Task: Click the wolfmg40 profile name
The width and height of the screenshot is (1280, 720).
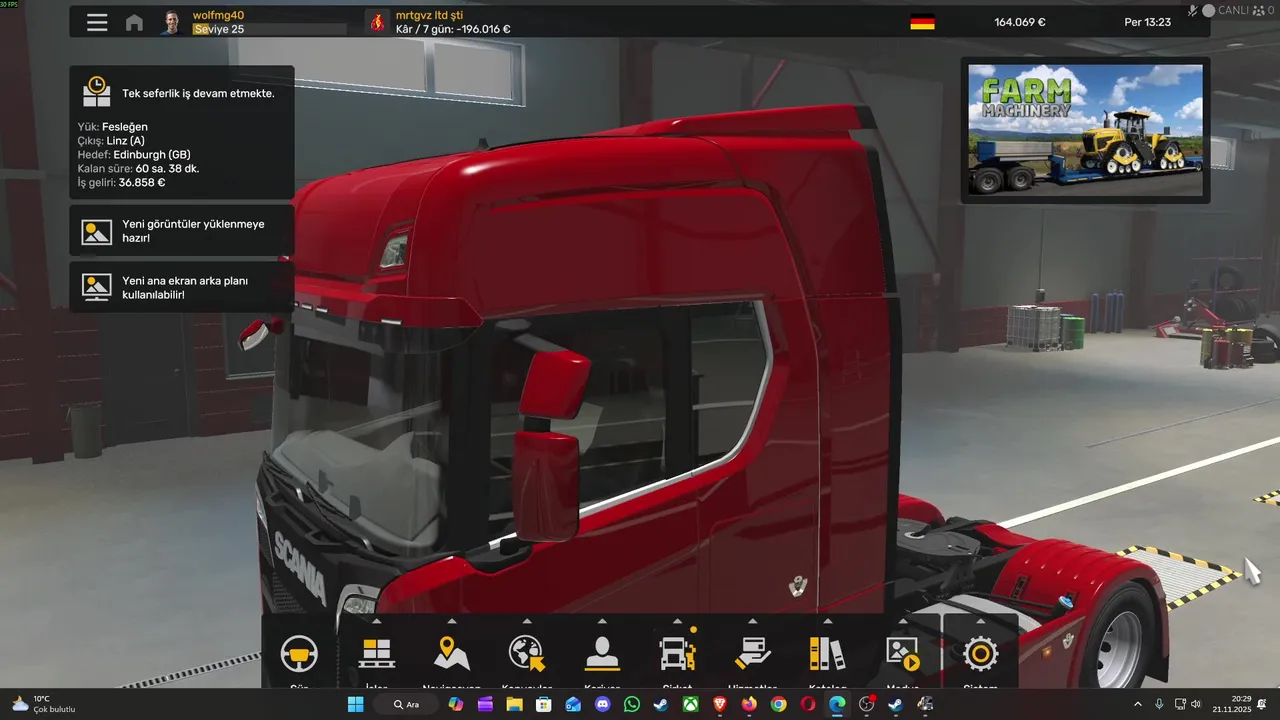Action: [218, 15]
